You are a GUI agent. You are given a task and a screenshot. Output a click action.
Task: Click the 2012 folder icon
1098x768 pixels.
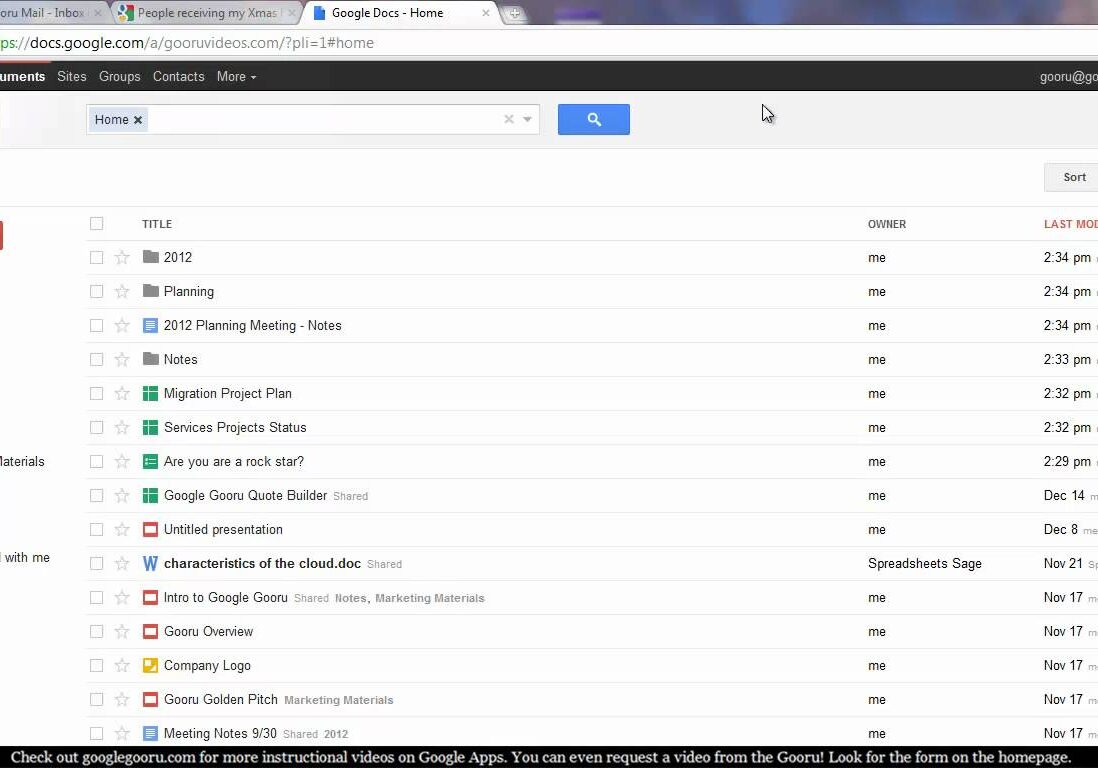coord(151,256)
